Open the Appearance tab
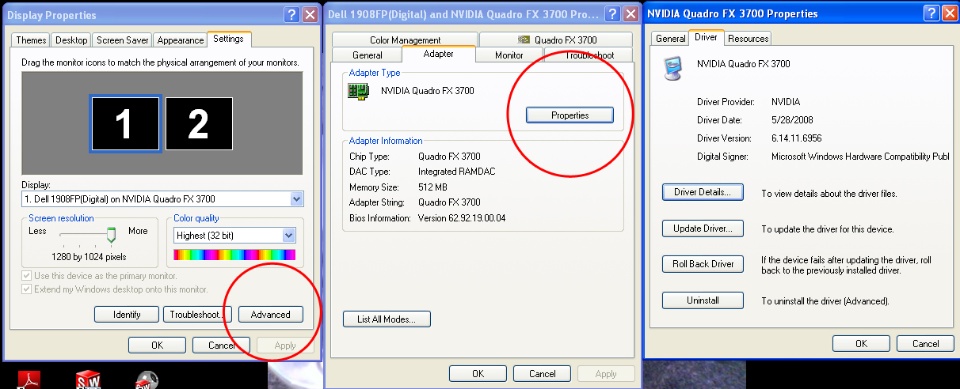 [x=180, y=40]
